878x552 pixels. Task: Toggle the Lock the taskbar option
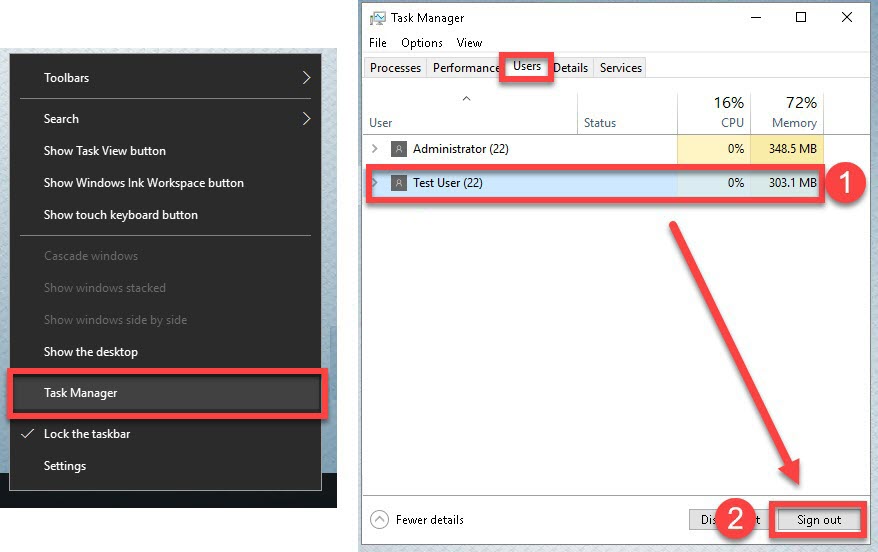coord(87,434)
